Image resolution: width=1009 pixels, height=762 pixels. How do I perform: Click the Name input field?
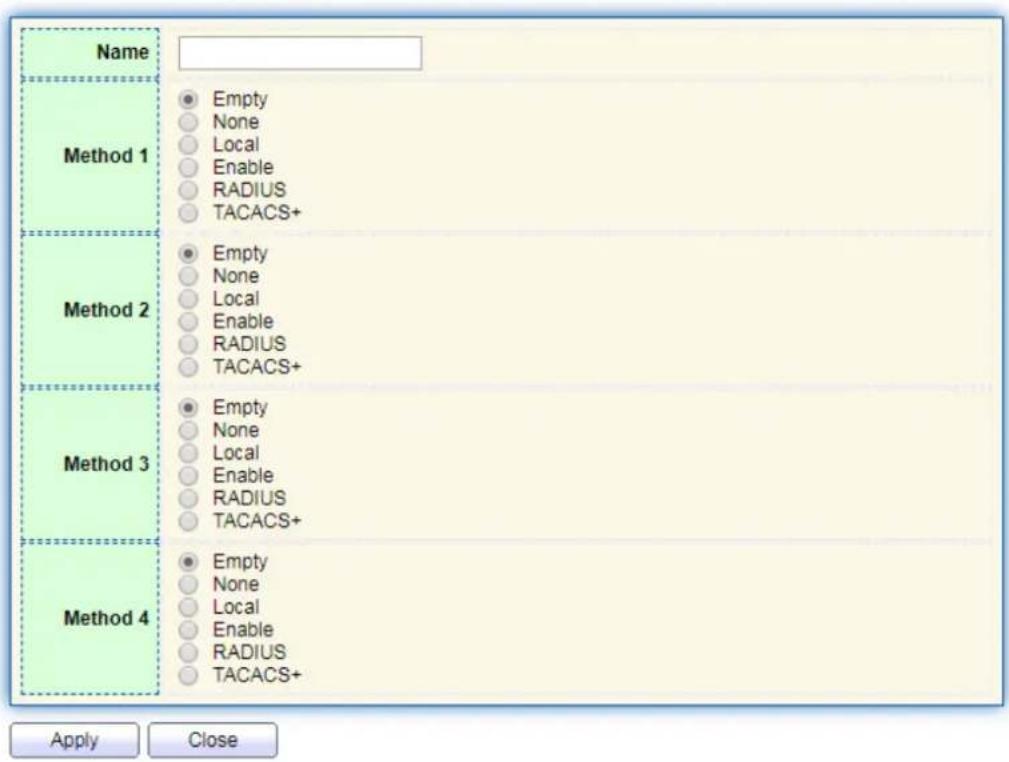(x=300, y=53)
